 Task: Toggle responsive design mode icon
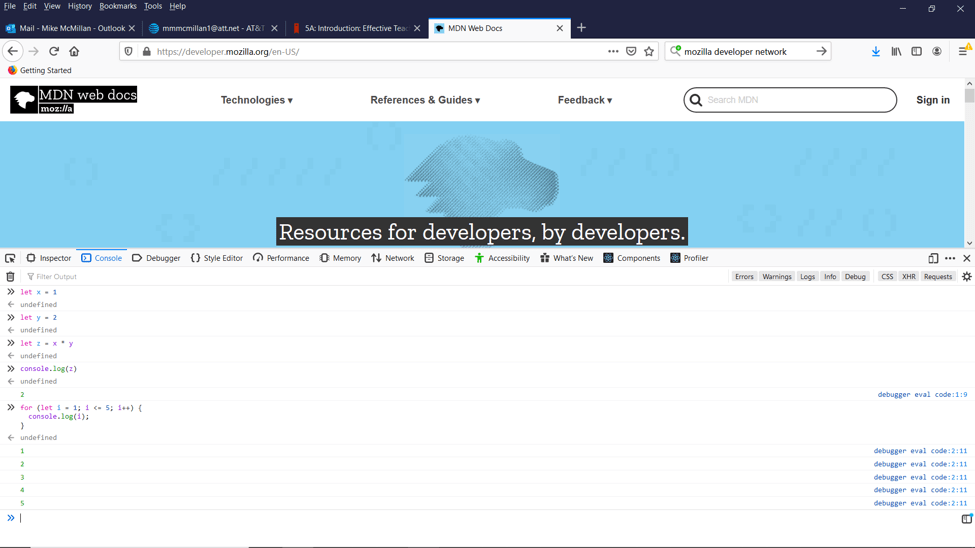pyautogui.click(x=933, y=258)
